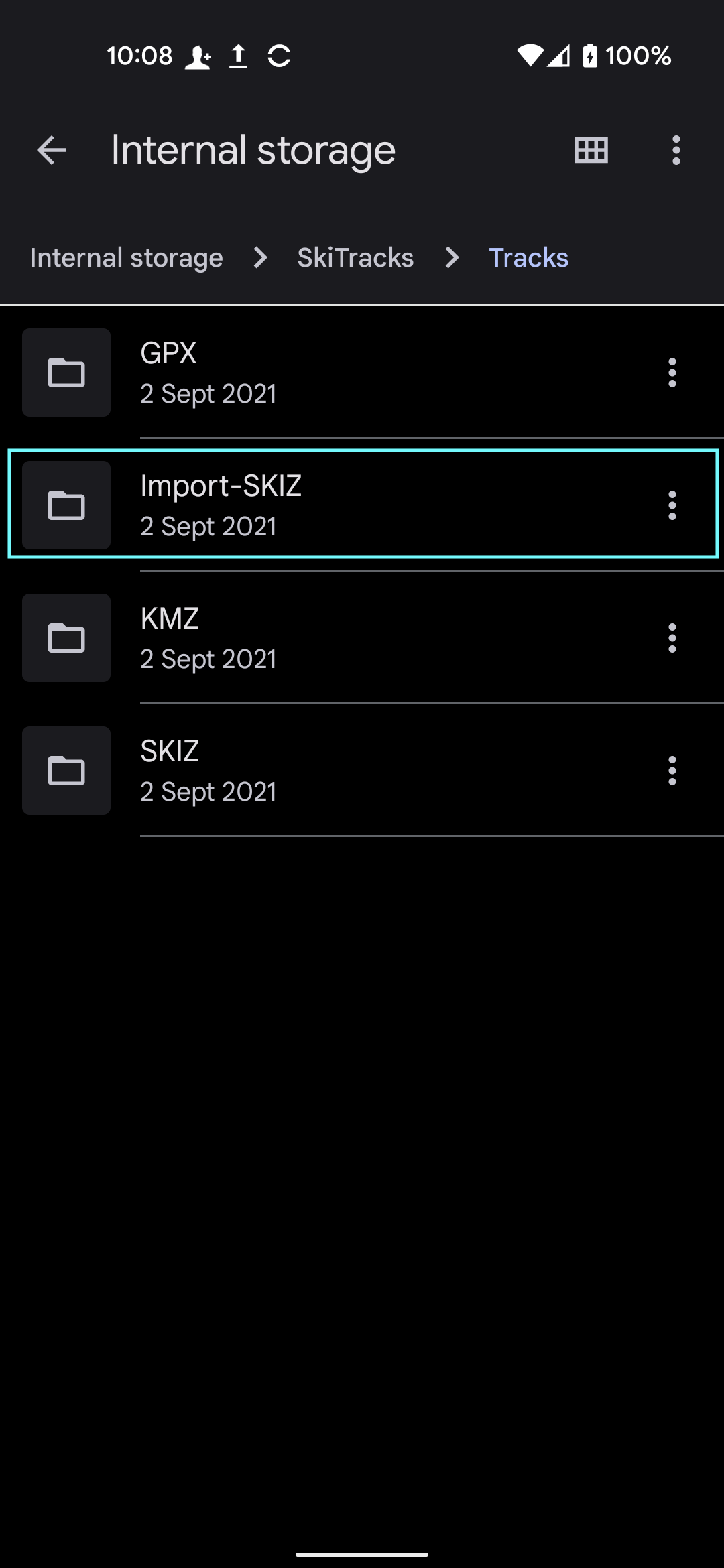The height and width of the screenshot is (1568, 724).
Task: Open more options for GPX folder
Action: (x=672, y=373)
